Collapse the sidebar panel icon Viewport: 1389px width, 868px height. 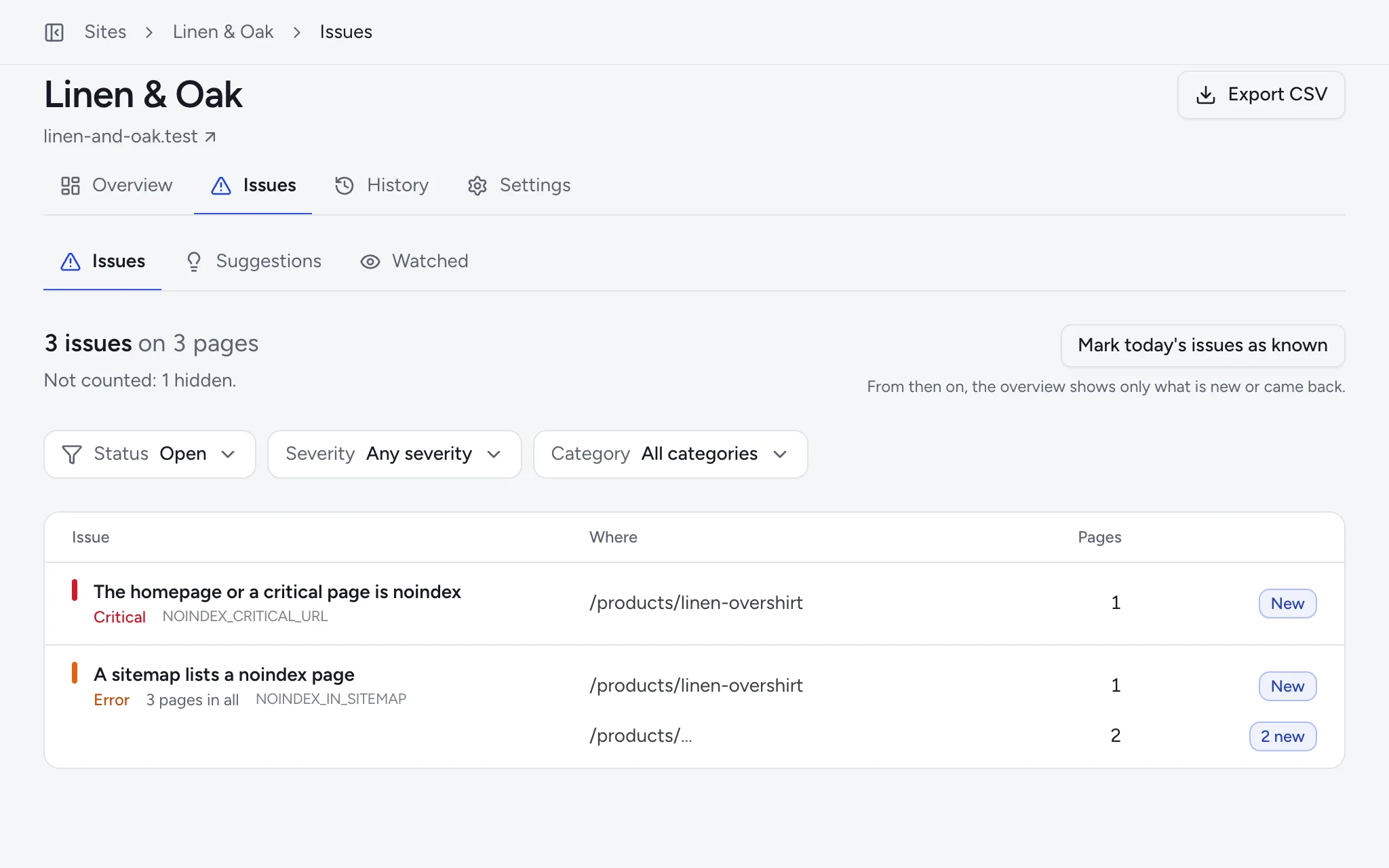pyautogui.click(x=54, y=32)
